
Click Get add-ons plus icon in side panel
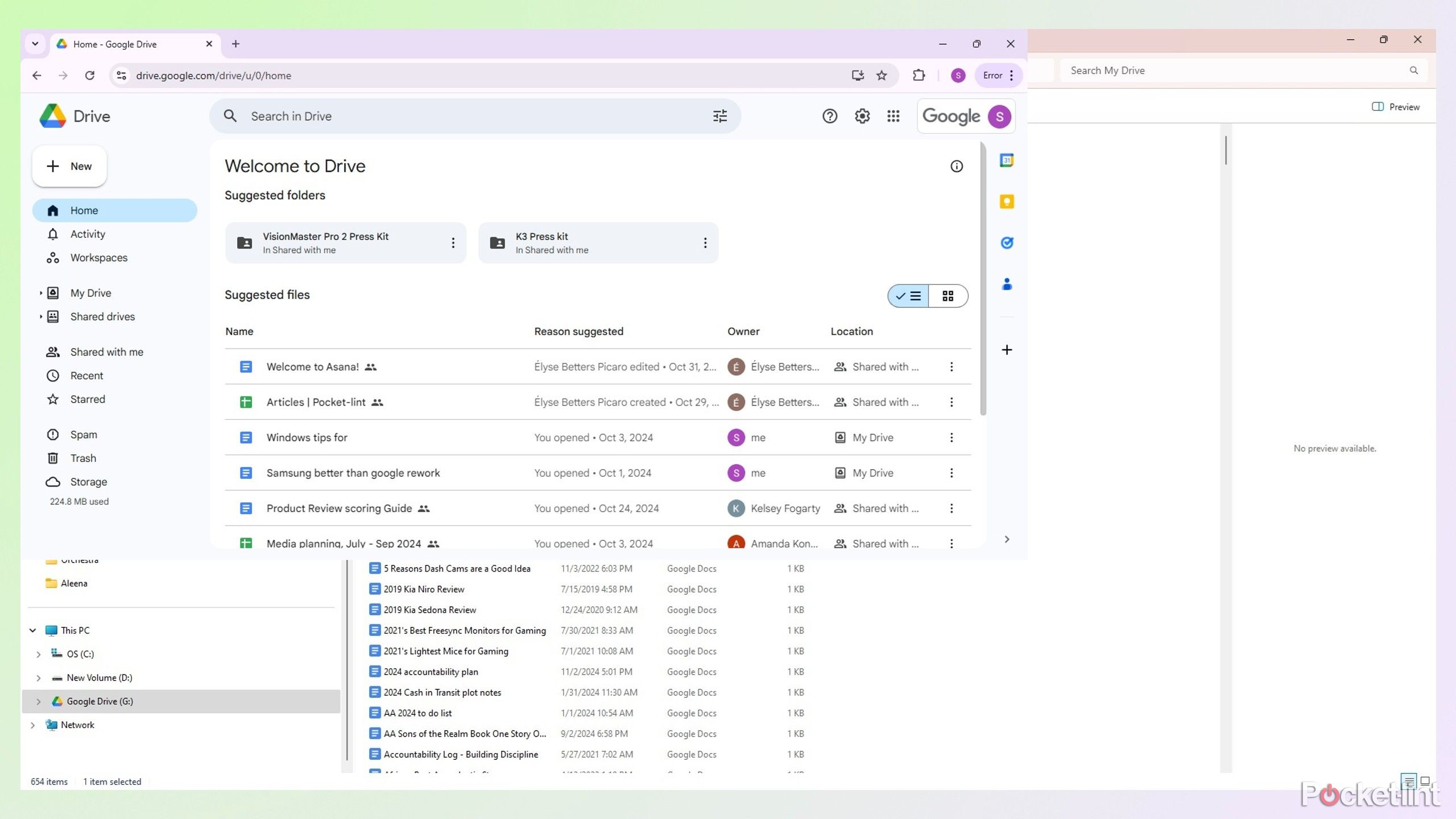(x=1007, y=350)
